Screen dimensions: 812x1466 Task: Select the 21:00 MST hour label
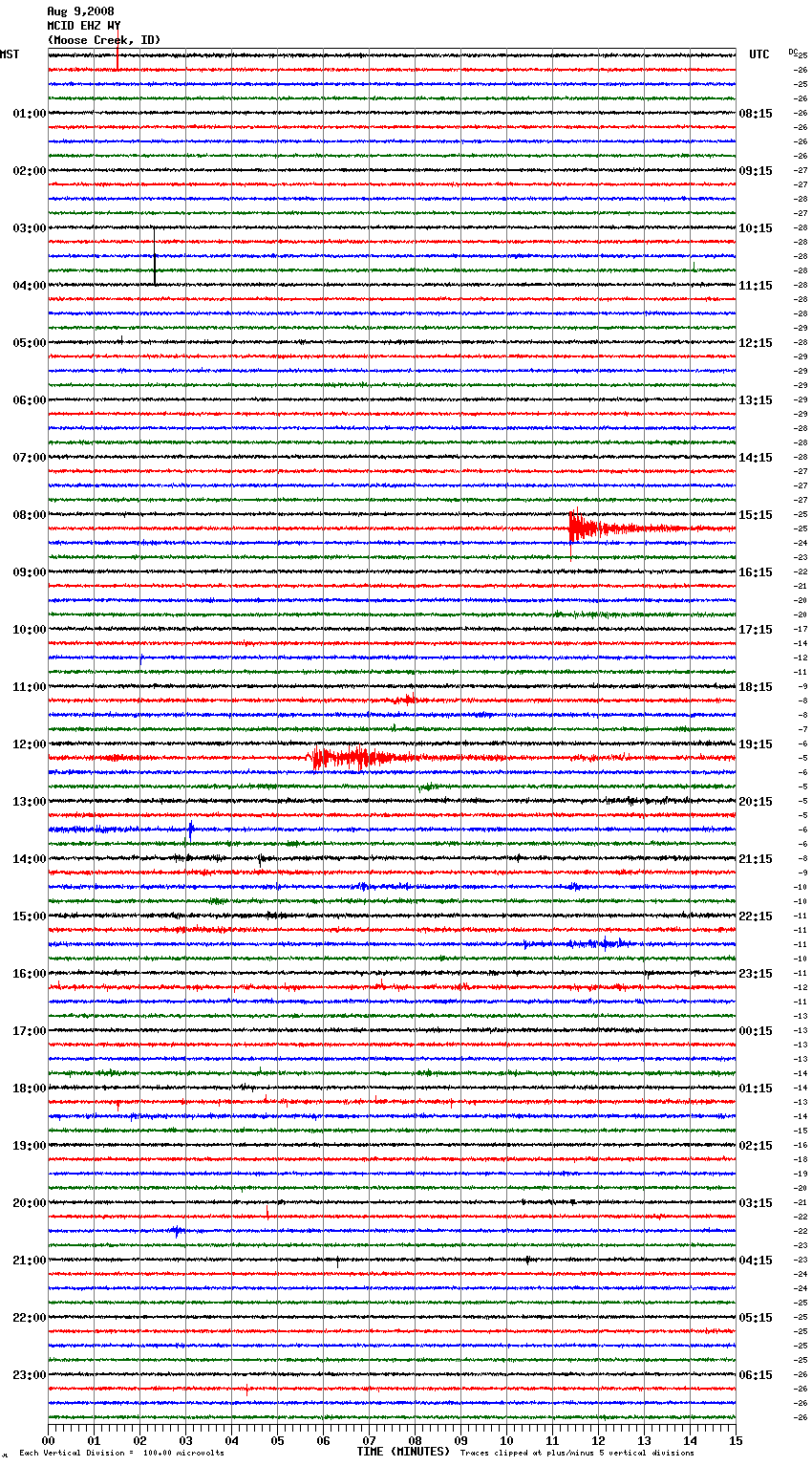pos(30,1261)
